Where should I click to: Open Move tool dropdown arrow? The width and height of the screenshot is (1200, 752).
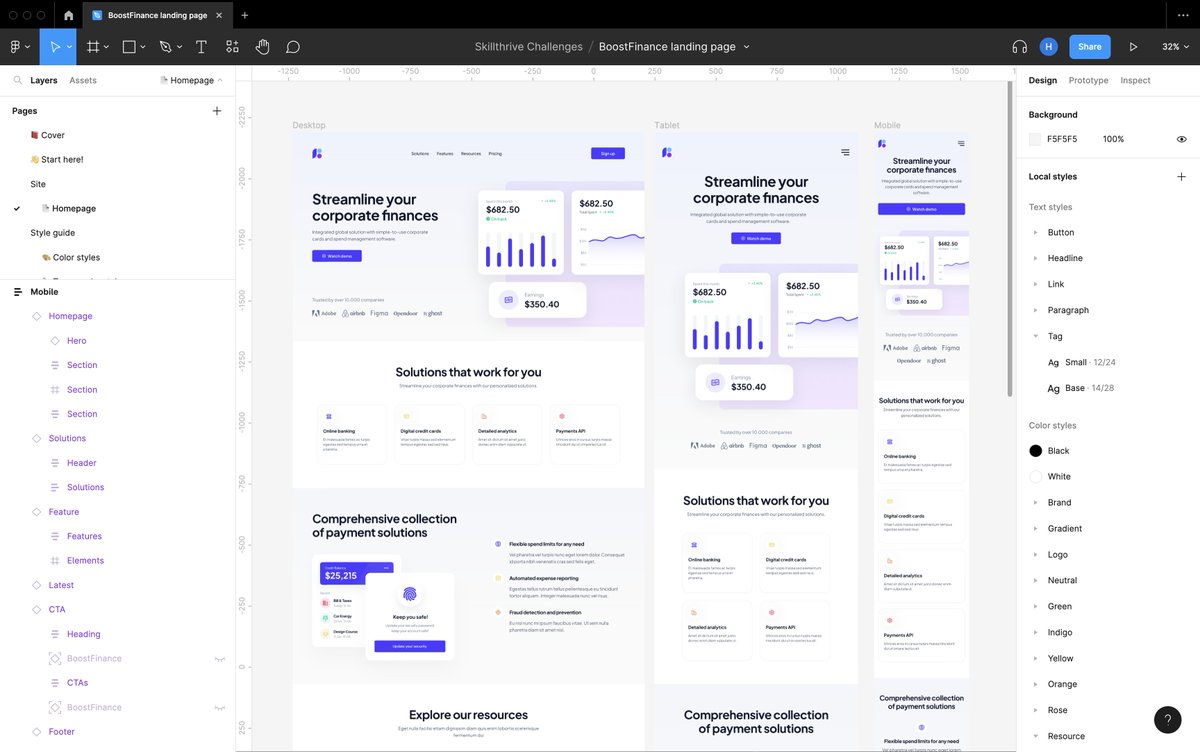click(x=70, y=47)
